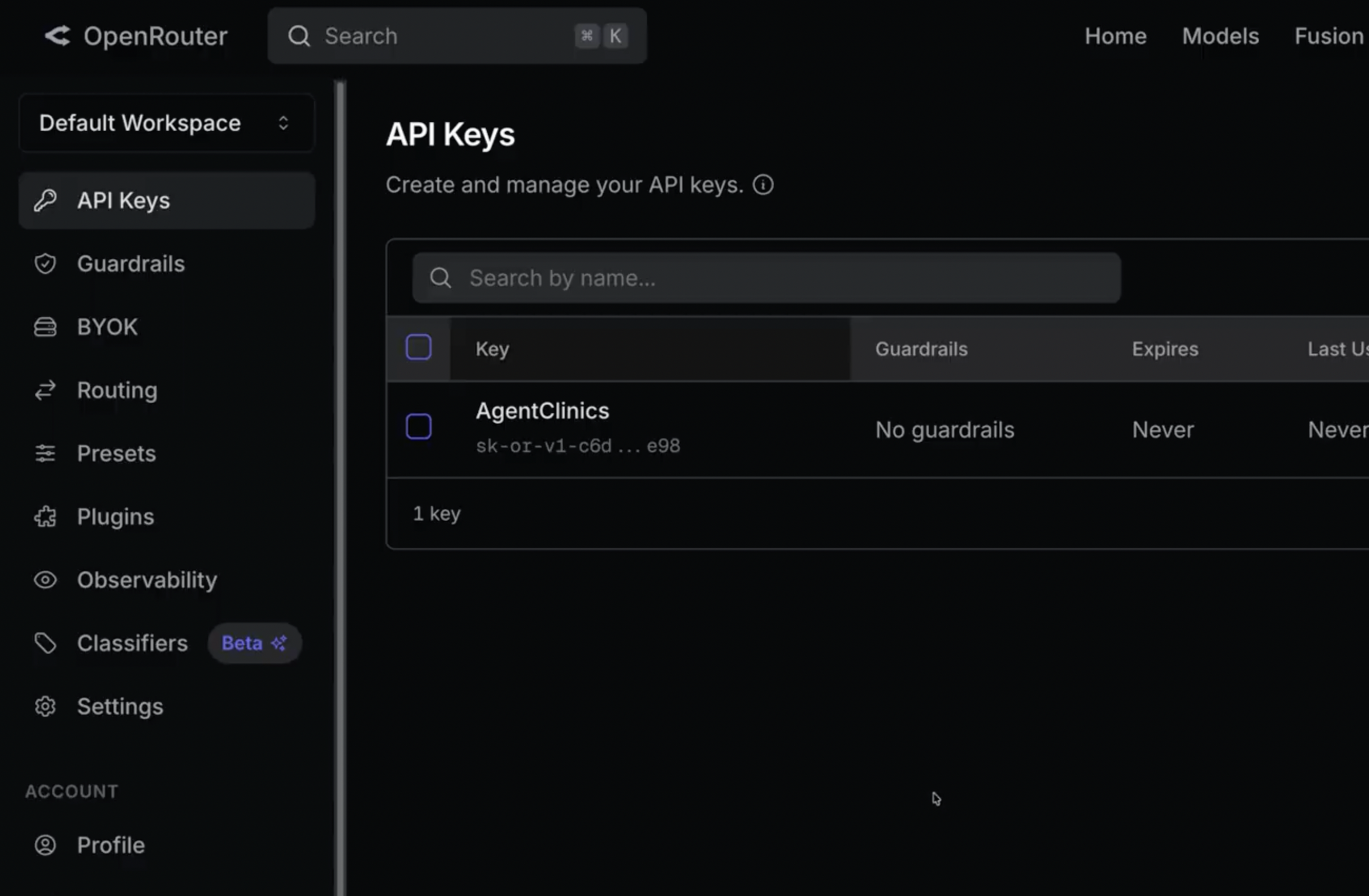This screenshot has height=896, width=1369.
Task: Sort by the Key column header
Action: pyautogui.click(x=493, y=349)
